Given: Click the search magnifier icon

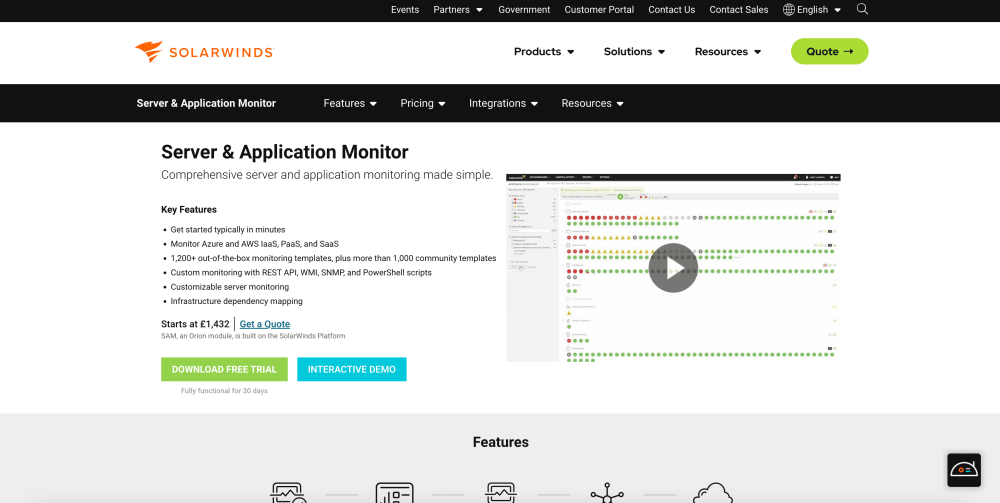Looking at the screenshot, I should (862, 9).
